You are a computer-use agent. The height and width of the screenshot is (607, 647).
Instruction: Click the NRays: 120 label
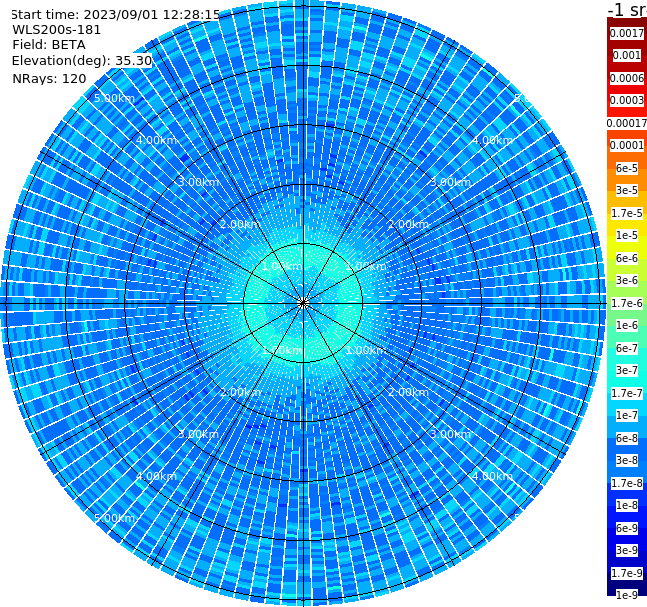point(49,78)
